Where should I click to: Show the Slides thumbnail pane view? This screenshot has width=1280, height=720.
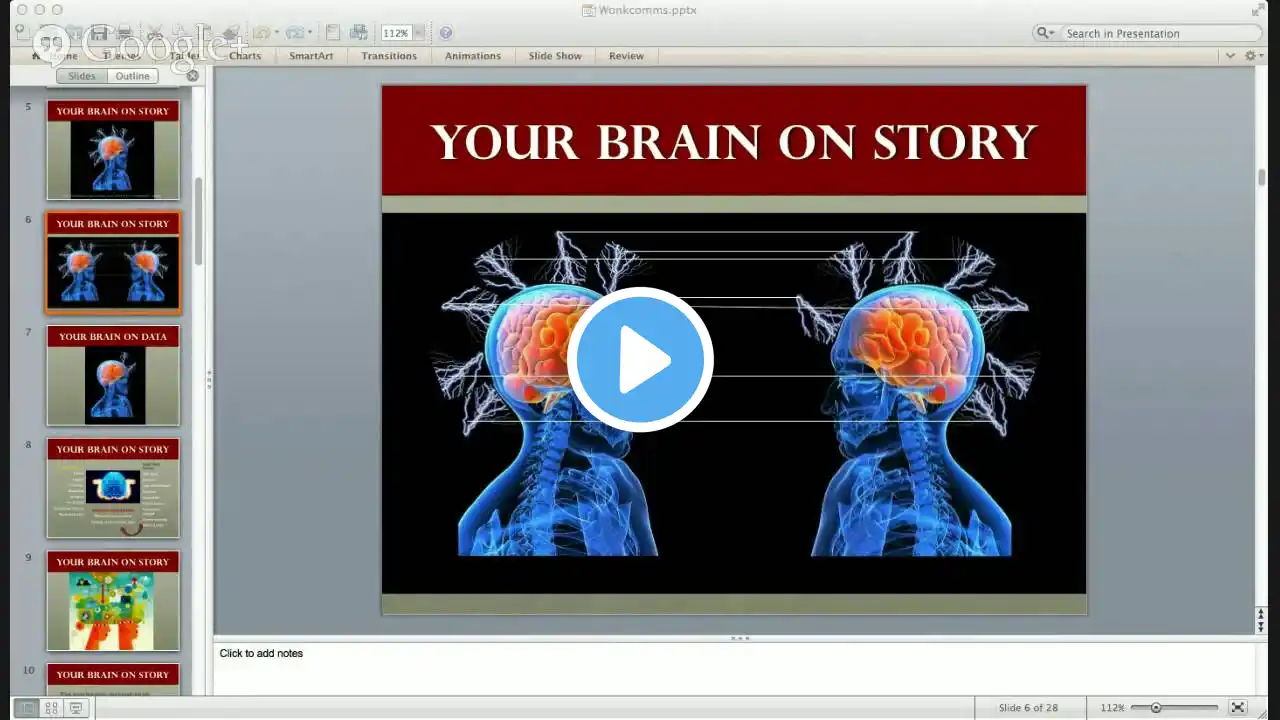(x=82, y=76)
